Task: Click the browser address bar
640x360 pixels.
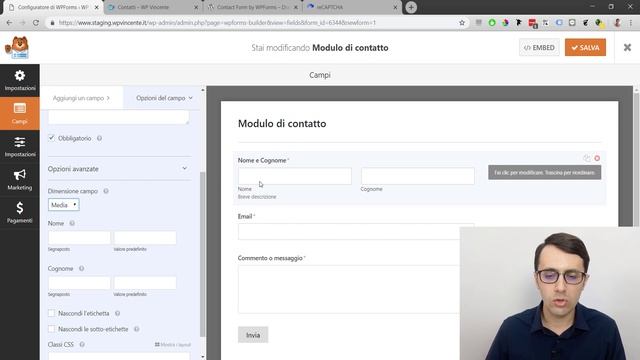Action: click(x=253, y=23)
